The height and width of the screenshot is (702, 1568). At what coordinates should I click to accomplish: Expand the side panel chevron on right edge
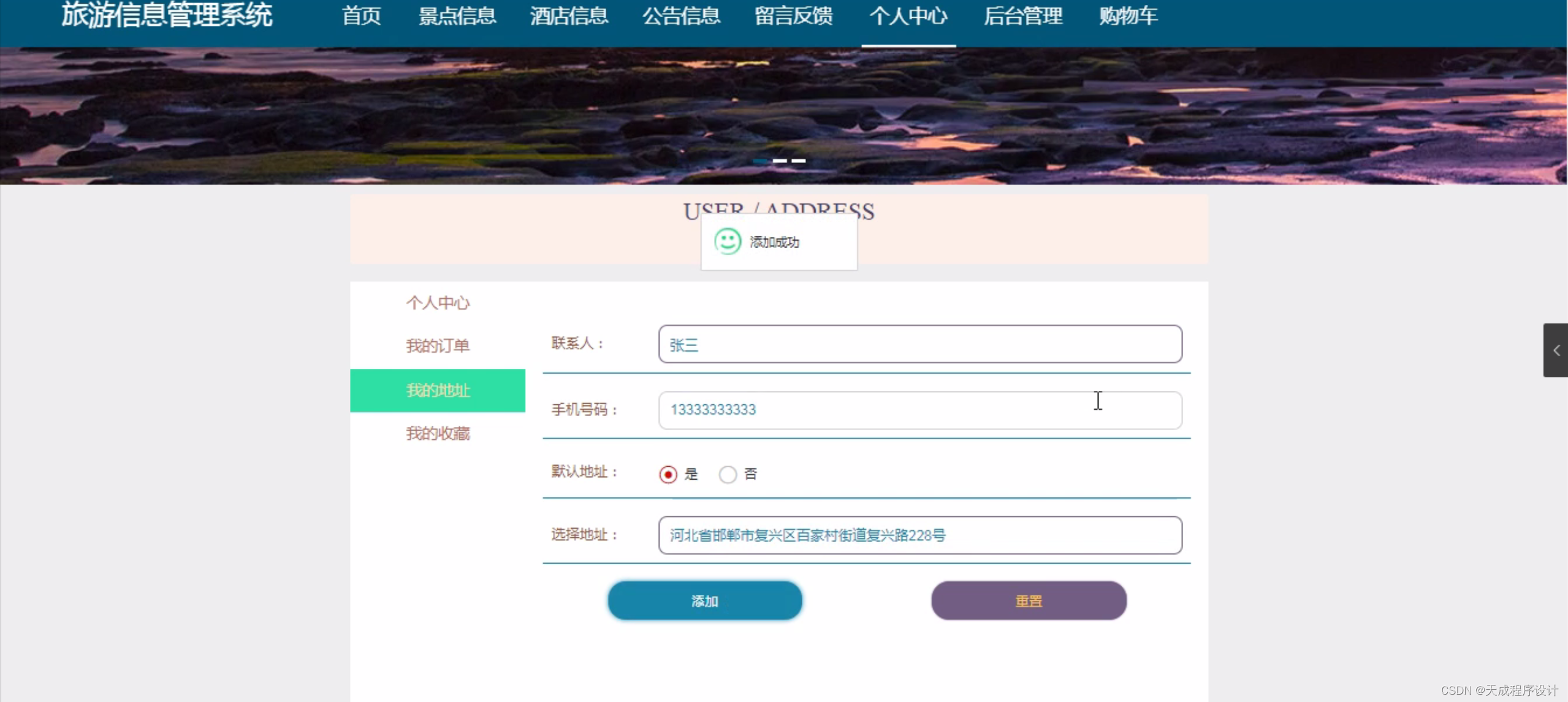click(x=1556, y=350)
